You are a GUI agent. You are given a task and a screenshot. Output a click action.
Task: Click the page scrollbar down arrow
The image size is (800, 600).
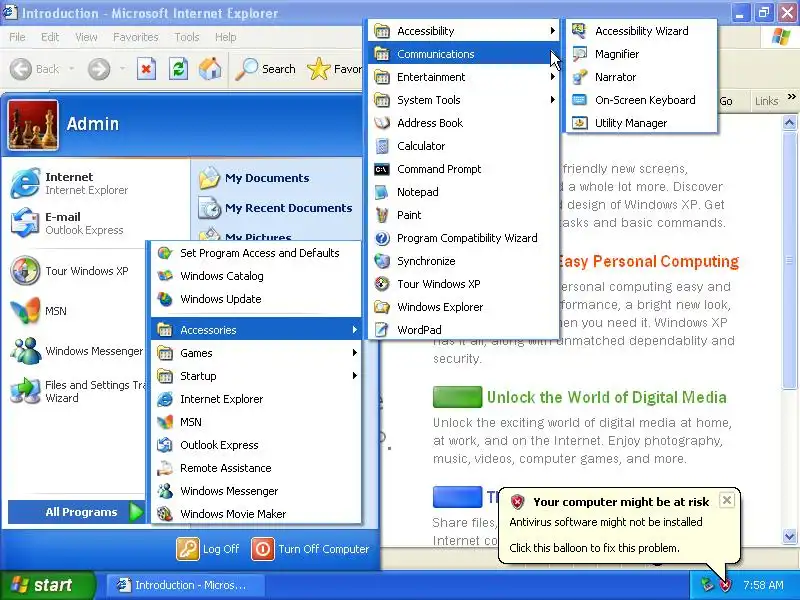coord(789,536)
